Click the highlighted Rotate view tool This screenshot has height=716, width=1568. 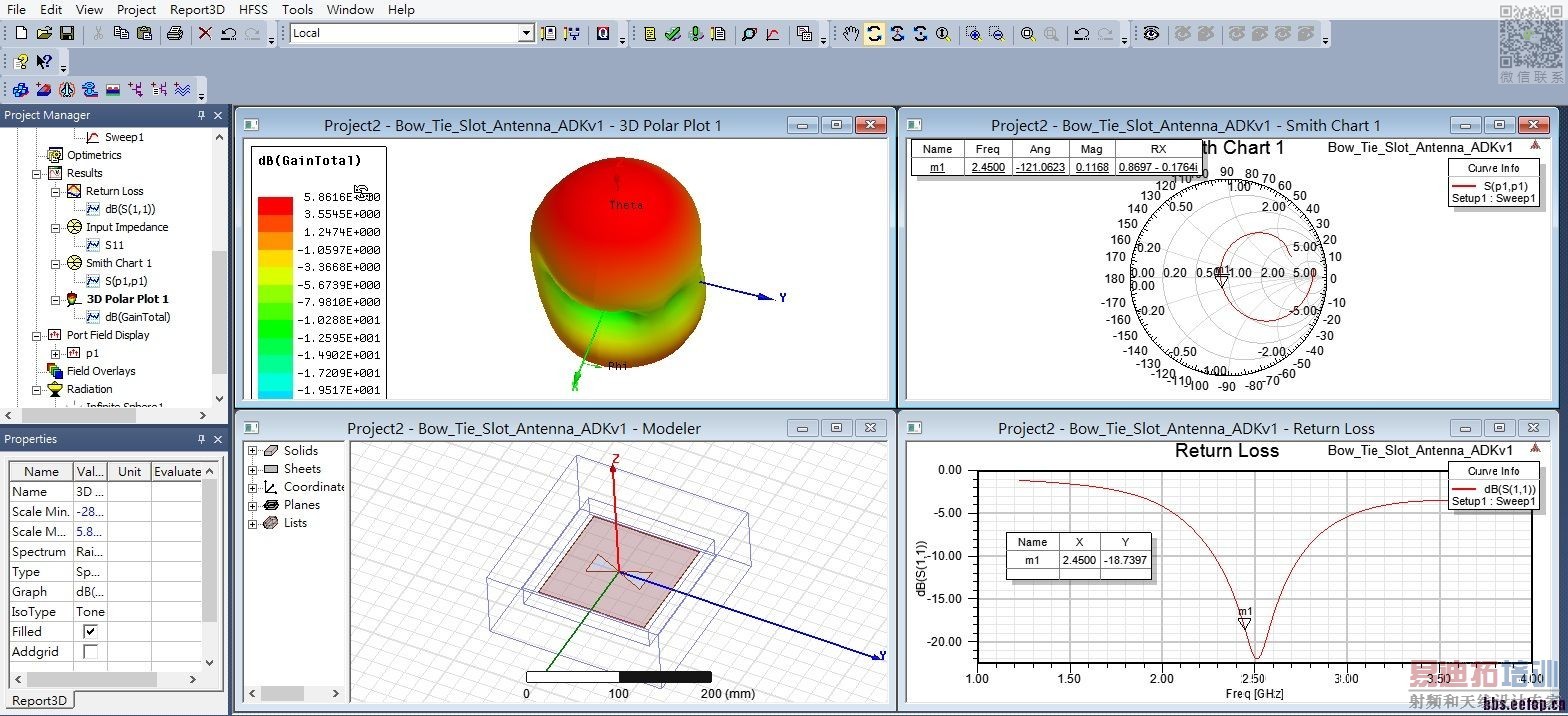tap(874, 34)
